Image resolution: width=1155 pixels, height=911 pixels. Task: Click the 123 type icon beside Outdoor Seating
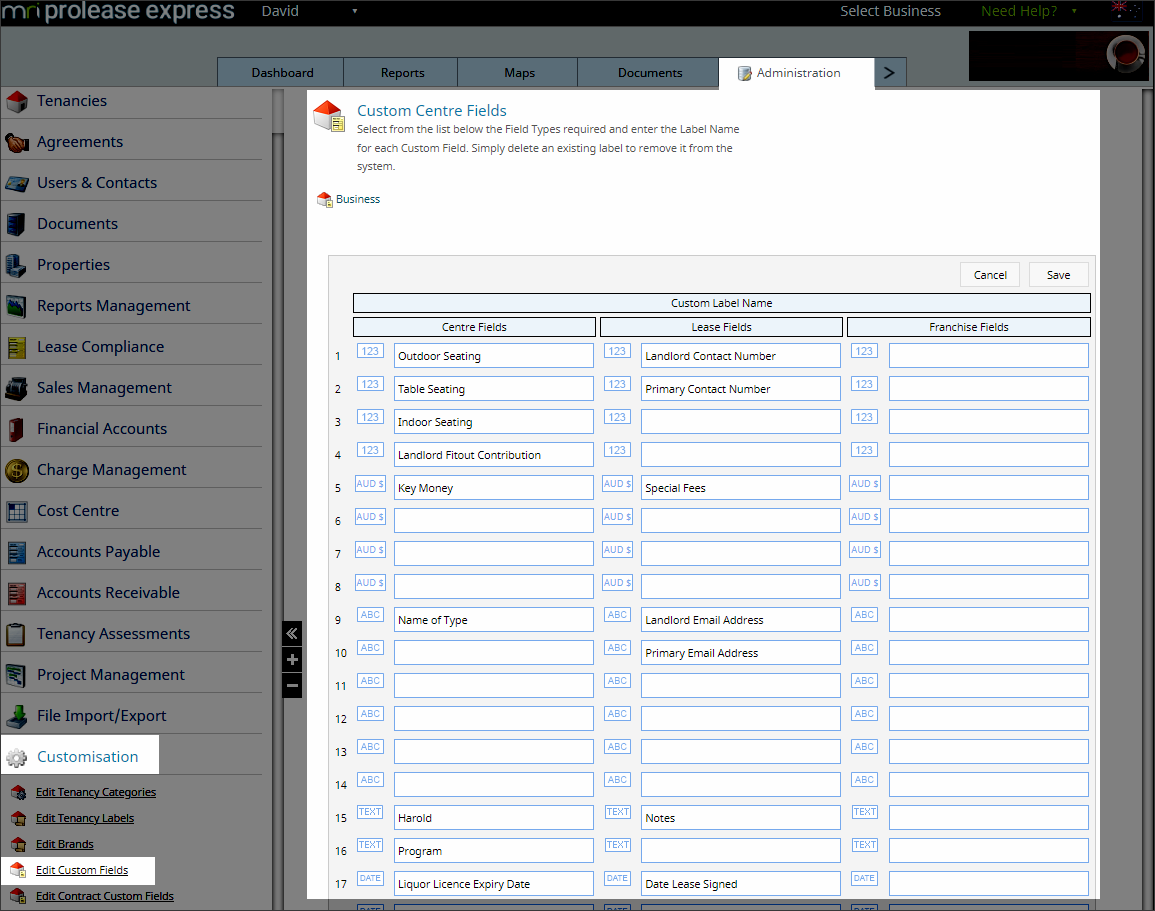pyautogui.click(x=370, y=351)
